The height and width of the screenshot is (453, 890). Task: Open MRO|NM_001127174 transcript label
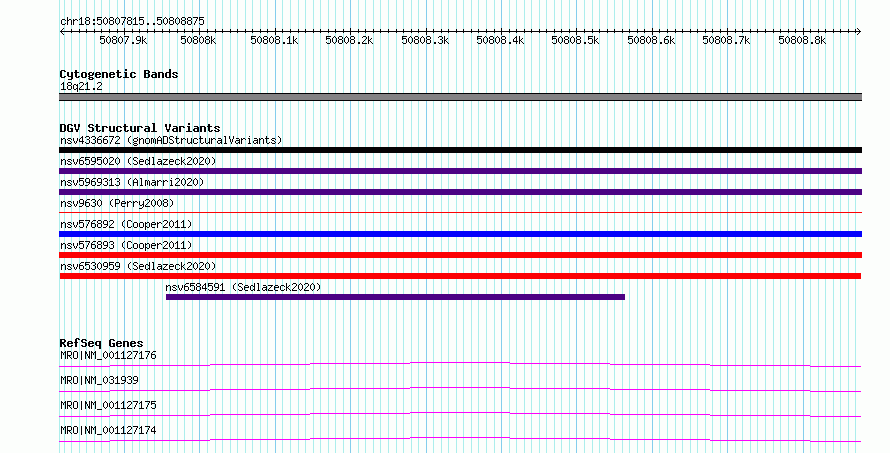[108, 430]
